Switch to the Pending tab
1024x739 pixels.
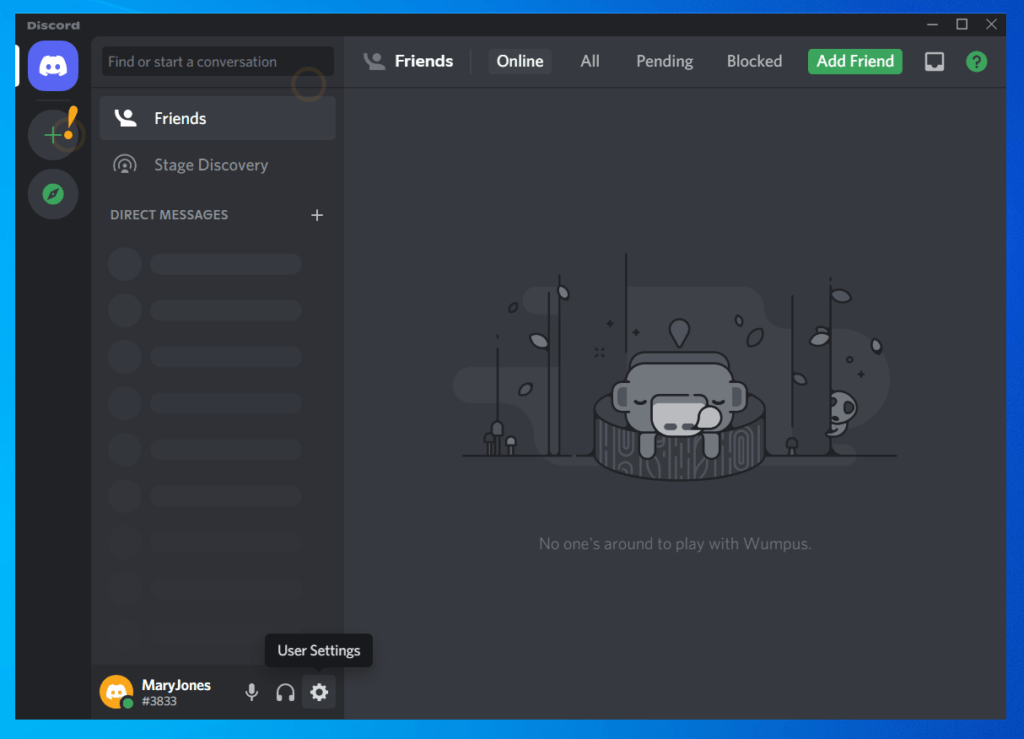664,61
